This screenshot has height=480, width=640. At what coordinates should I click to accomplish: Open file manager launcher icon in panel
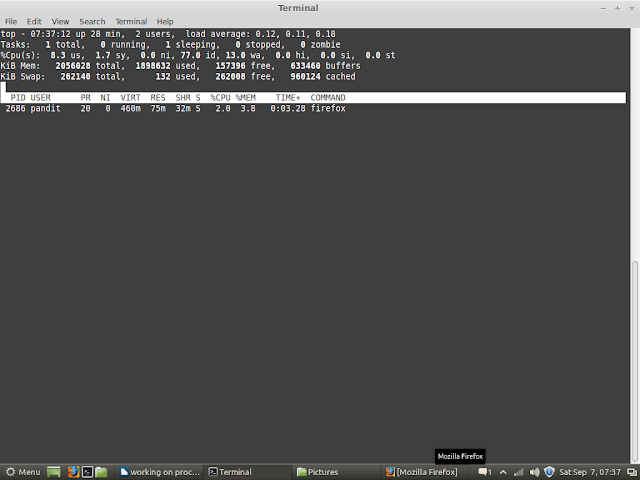click(101, 472)
